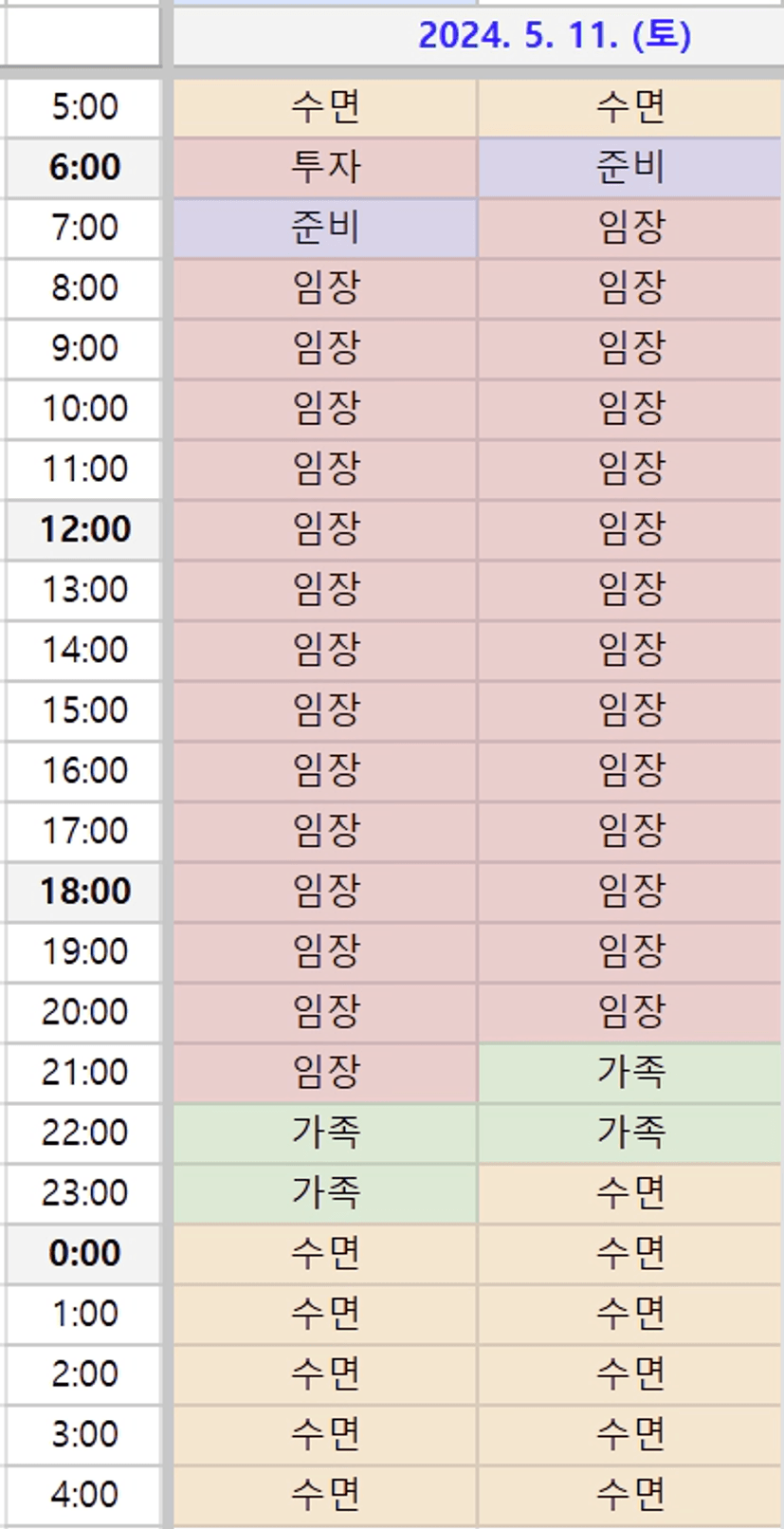Image resolution: width=784 pixels, height=1529 pixels.
Task: Select the 22:00 time cell
Action: click(x=84, y=1133)
